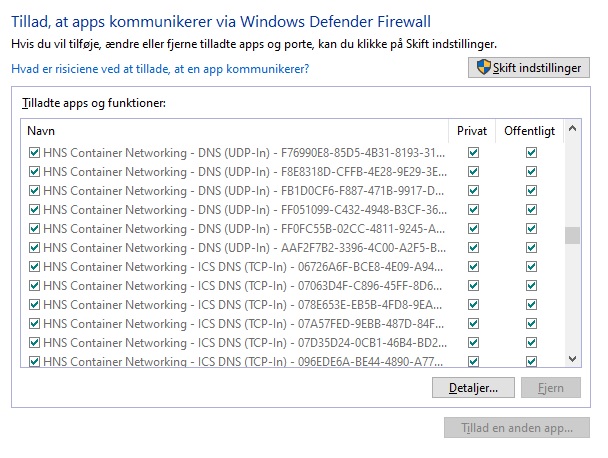The width and height of the screenshot is (608, 458).
Task: Toggle name checkbox for 07063D4F-C896 rule
Action: coord(34,285)
